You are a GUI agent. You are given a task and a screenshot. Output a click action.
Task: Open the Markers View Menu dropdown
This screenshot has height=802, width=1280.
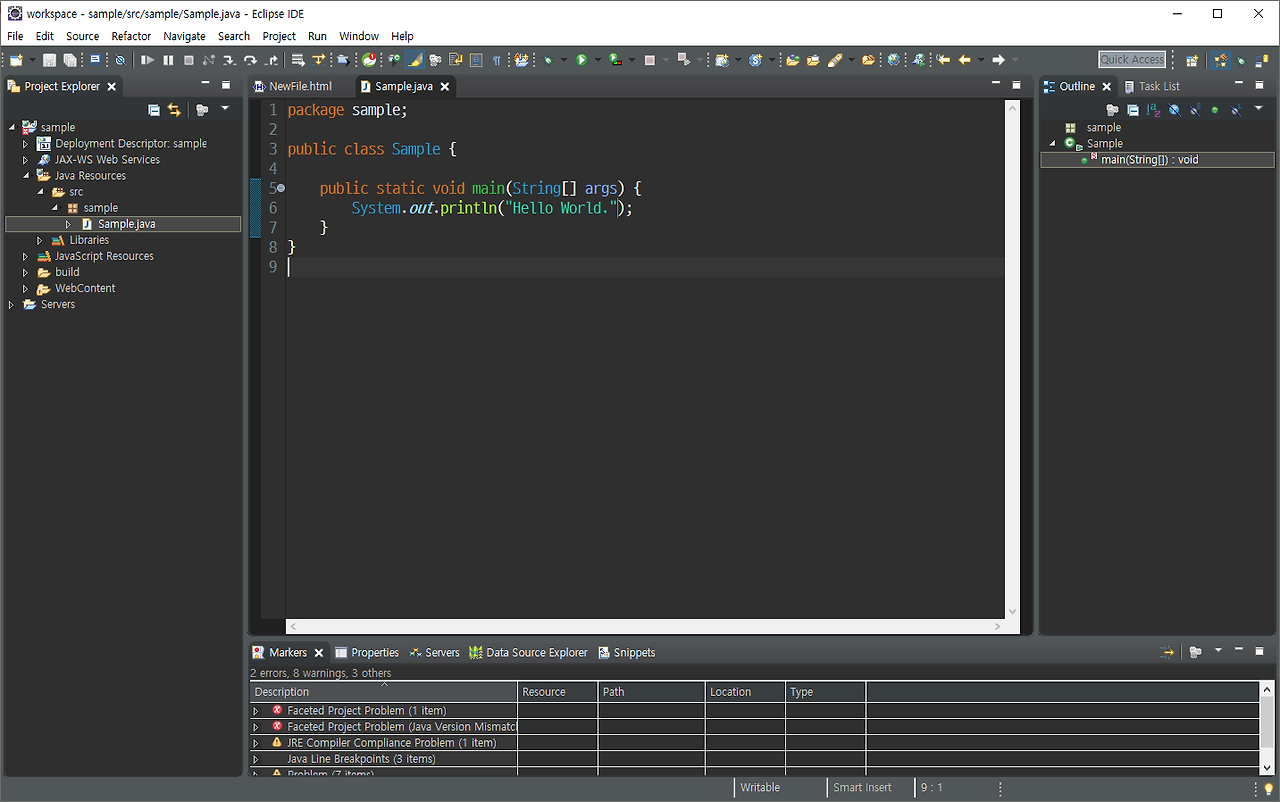1217,651
